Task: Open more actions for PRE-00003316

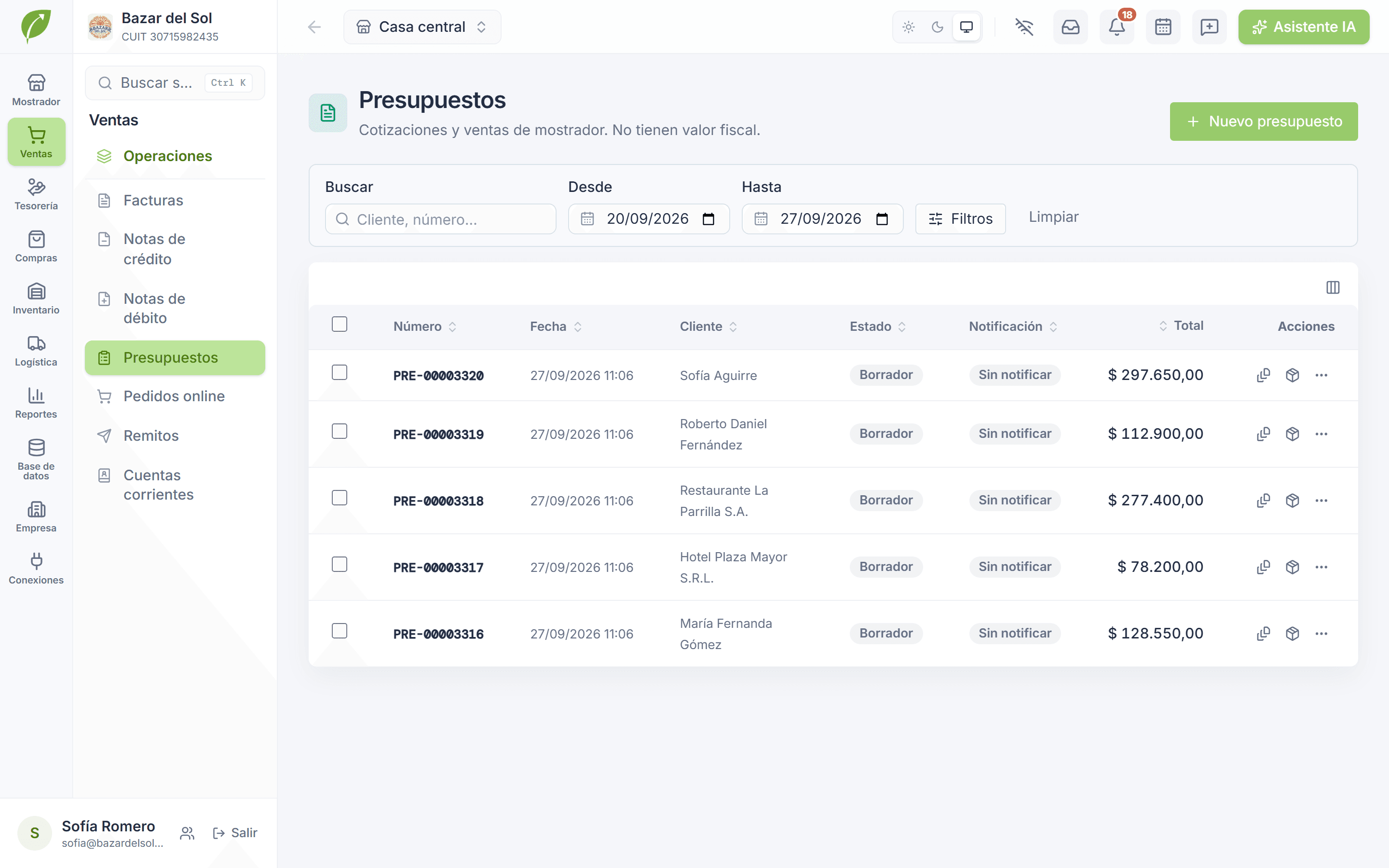Action: [x=1321, y=634]
